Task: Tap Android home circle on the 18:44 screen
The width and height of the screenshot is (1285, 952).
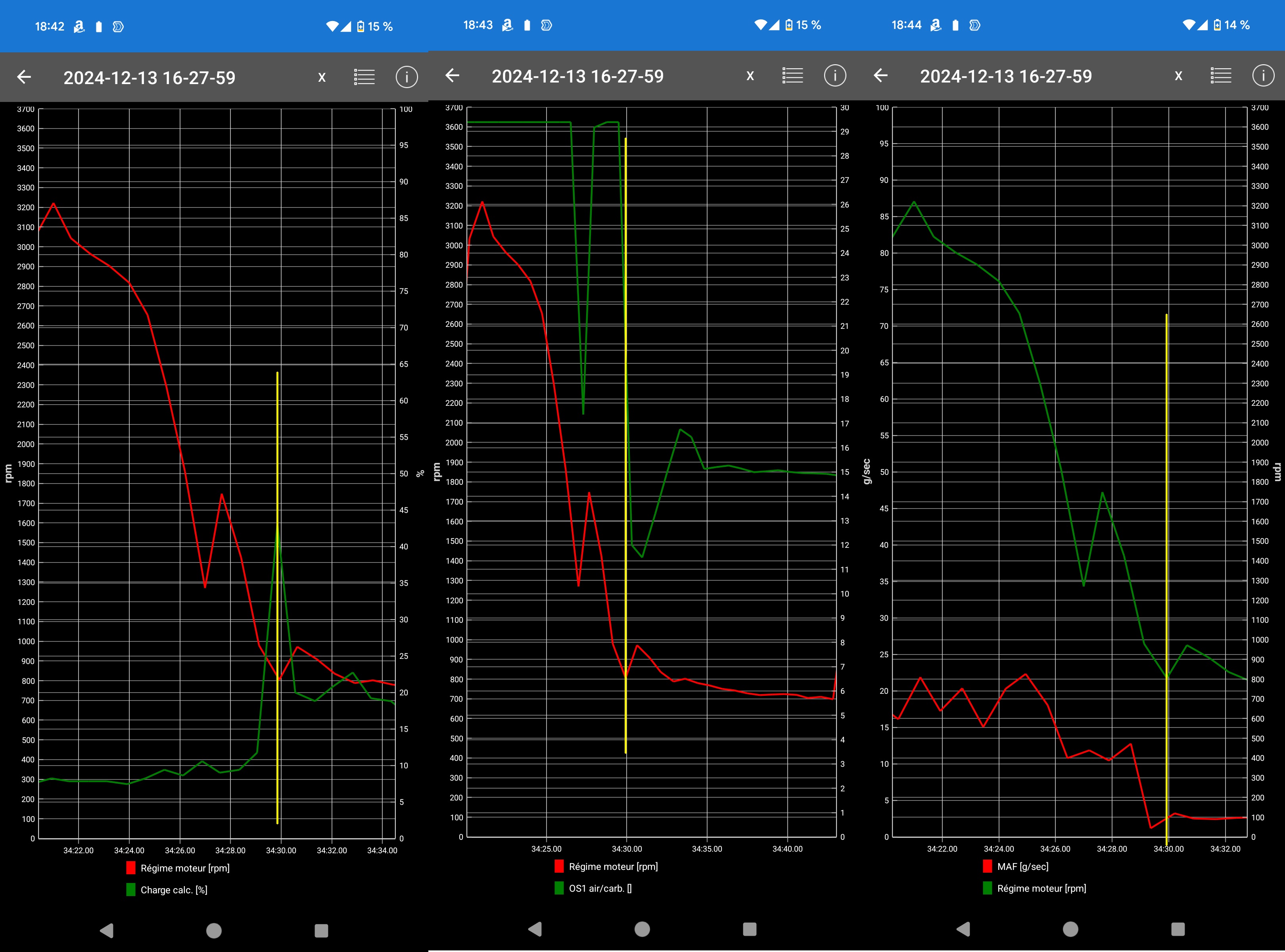Action: (x=1070, y=929)
